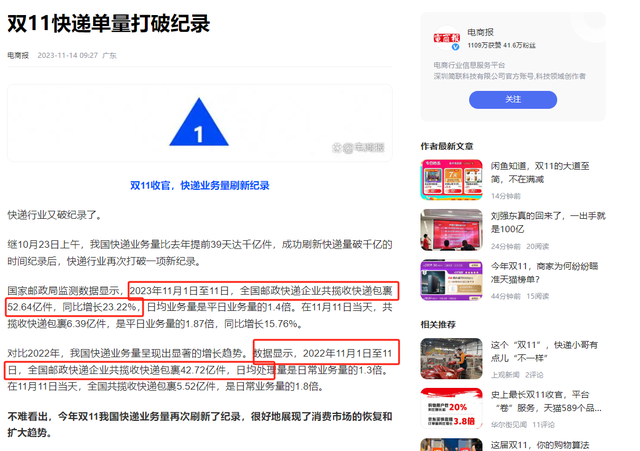640x451 pixels.
Task: Open the 电商报 author name in sidebar
Action: tap(480, 32)
